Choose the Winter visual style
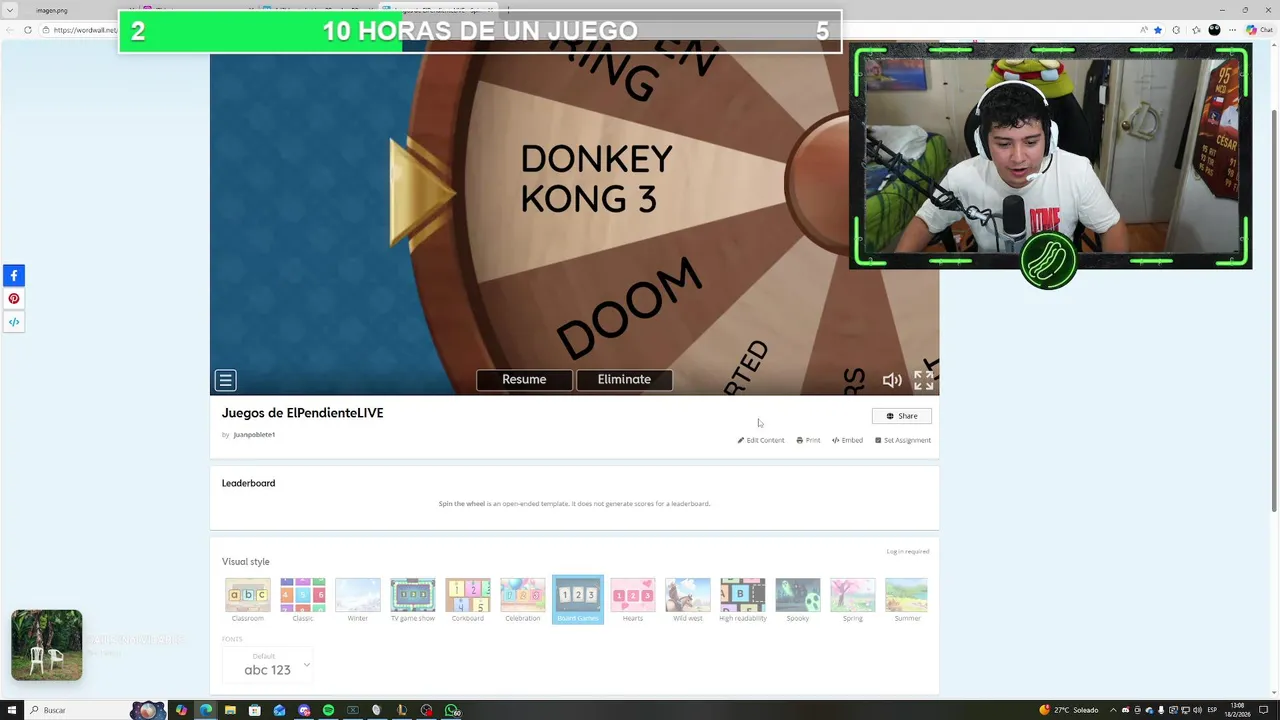Image resolution: width=1280 pixels, height=720 pixels. coord(358,600)
